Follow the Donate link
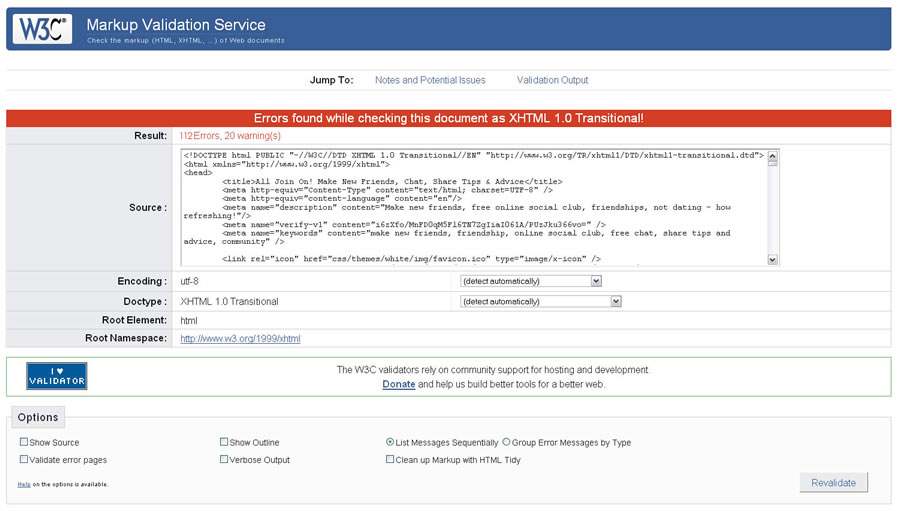The image size is (900, 511). [398, 384]
